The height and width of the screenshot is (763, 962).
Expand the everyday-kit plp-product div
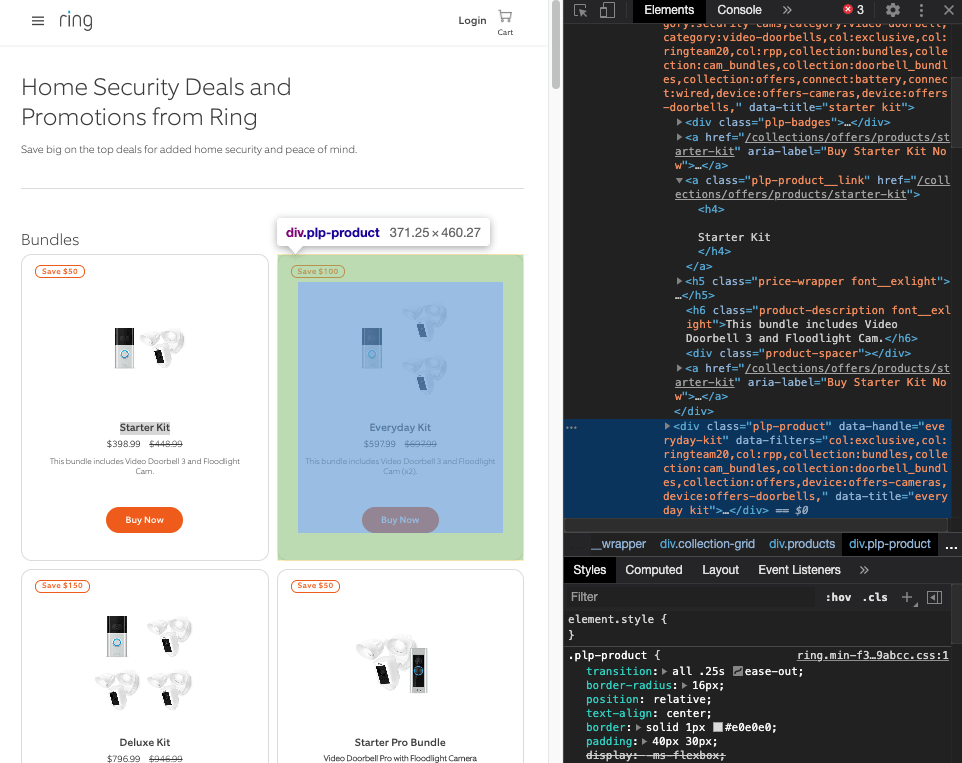pyautogui.click(x=668, y=426)
